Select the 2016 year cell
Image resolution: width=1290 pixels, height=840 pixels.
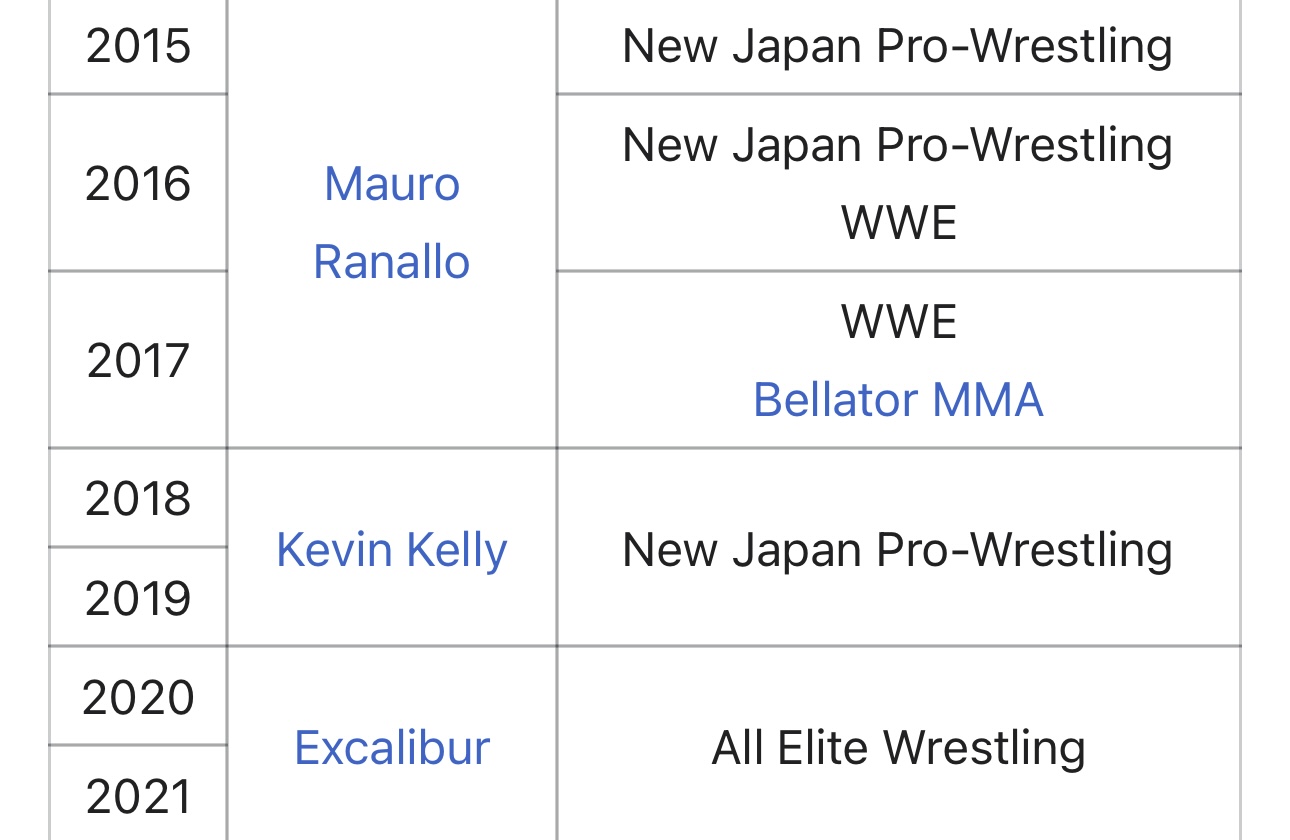138,184
